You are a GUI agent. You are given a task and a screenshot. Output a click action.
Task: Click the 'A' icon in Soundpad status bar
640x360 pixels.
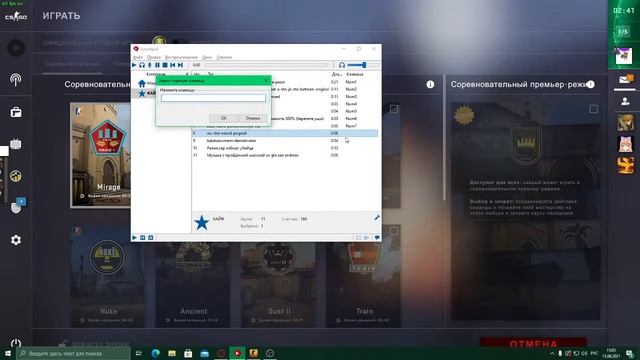pos(150,238)
